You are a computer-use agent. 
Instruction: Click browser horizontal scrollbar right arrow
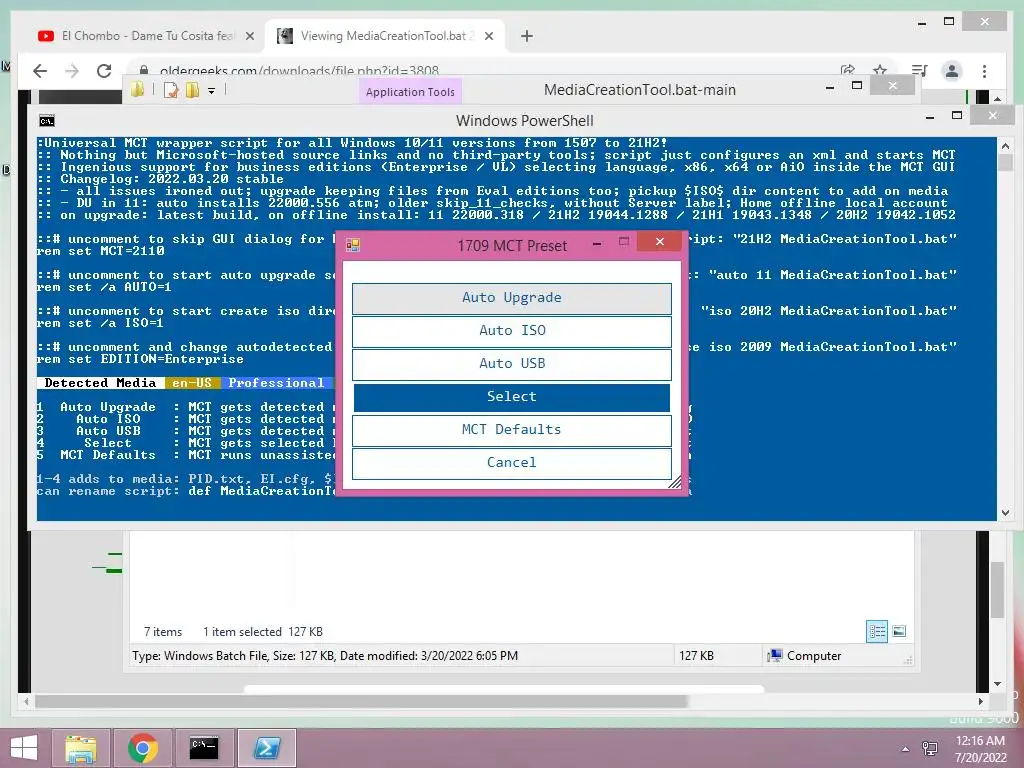980,701
